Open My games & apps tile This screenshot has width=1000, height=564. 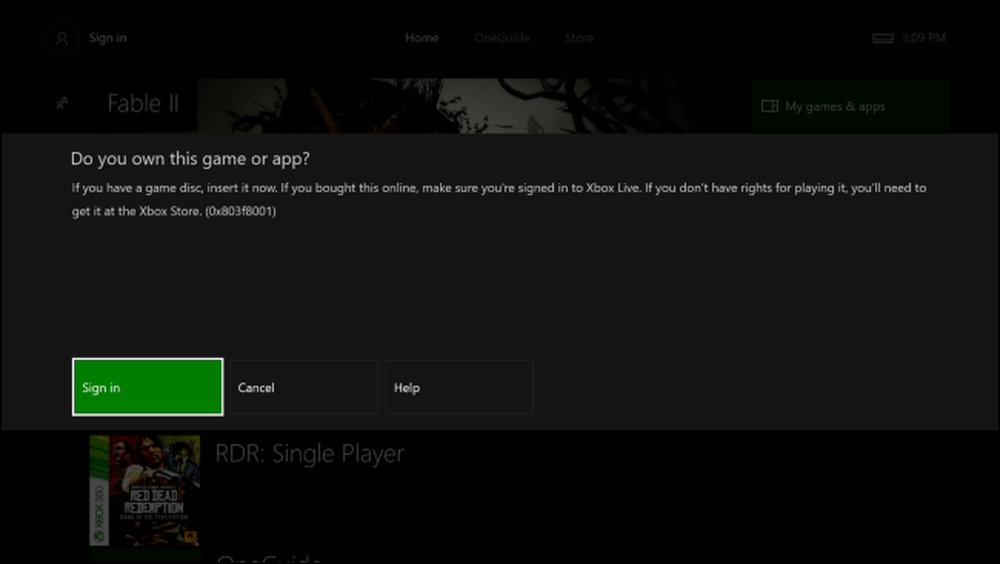[x=851, y=106]
